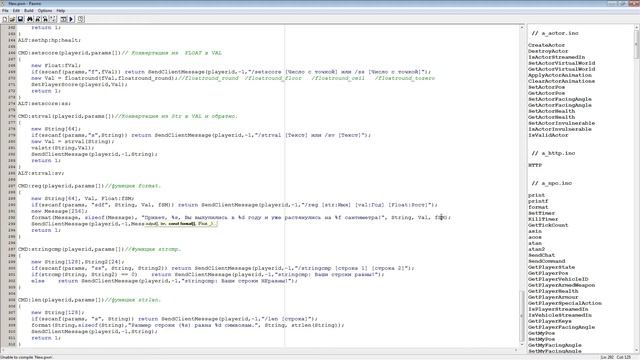The height and width of the screenshot is (360, 640).
Task: Click the Compile and Run arrow icon
Action: point(71,19)
